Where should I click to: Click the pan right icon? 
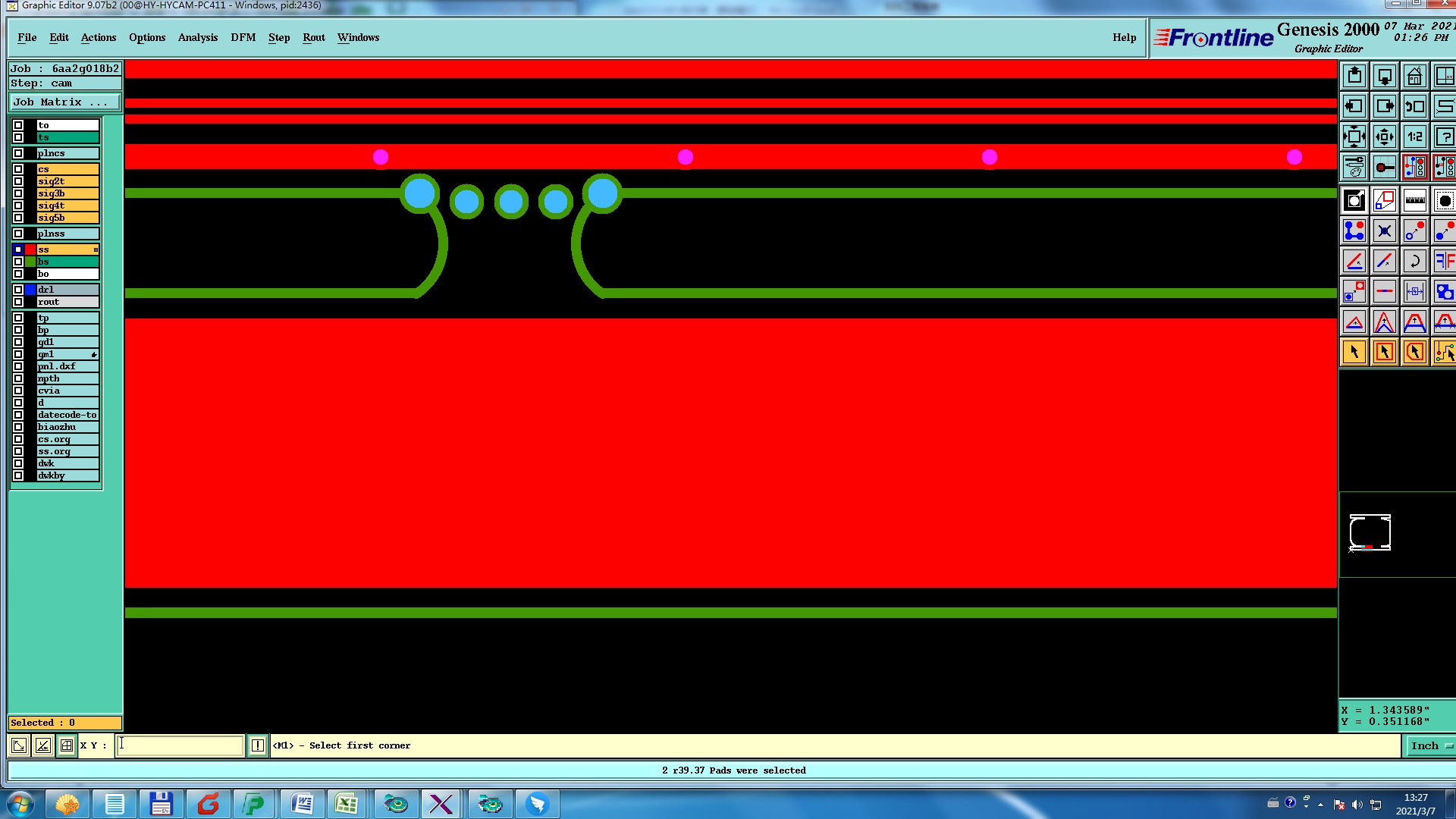1385,106
